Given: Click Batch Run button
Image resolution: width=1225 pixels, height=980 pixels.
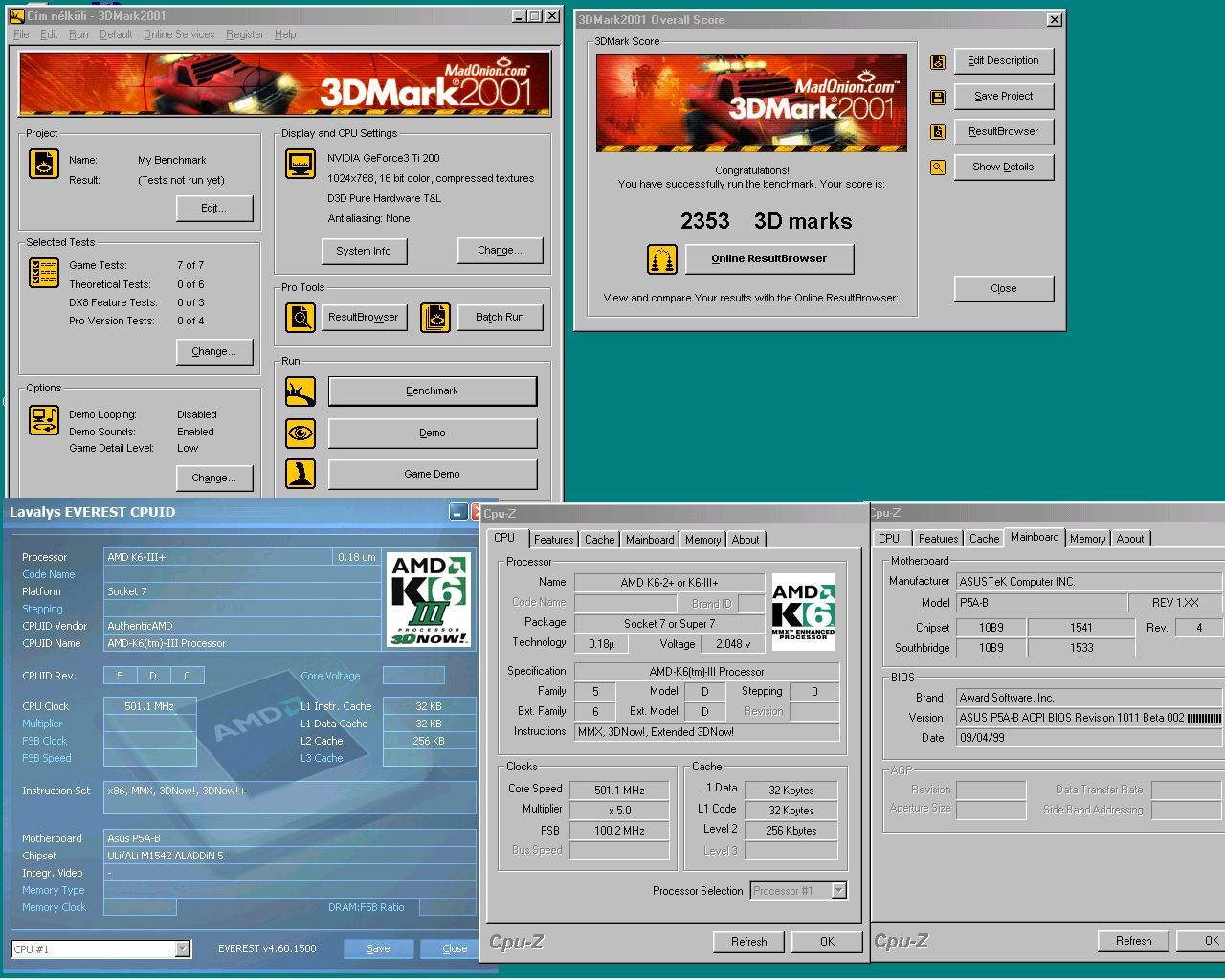Looking at the screenshot, I should tap(500, 317).
